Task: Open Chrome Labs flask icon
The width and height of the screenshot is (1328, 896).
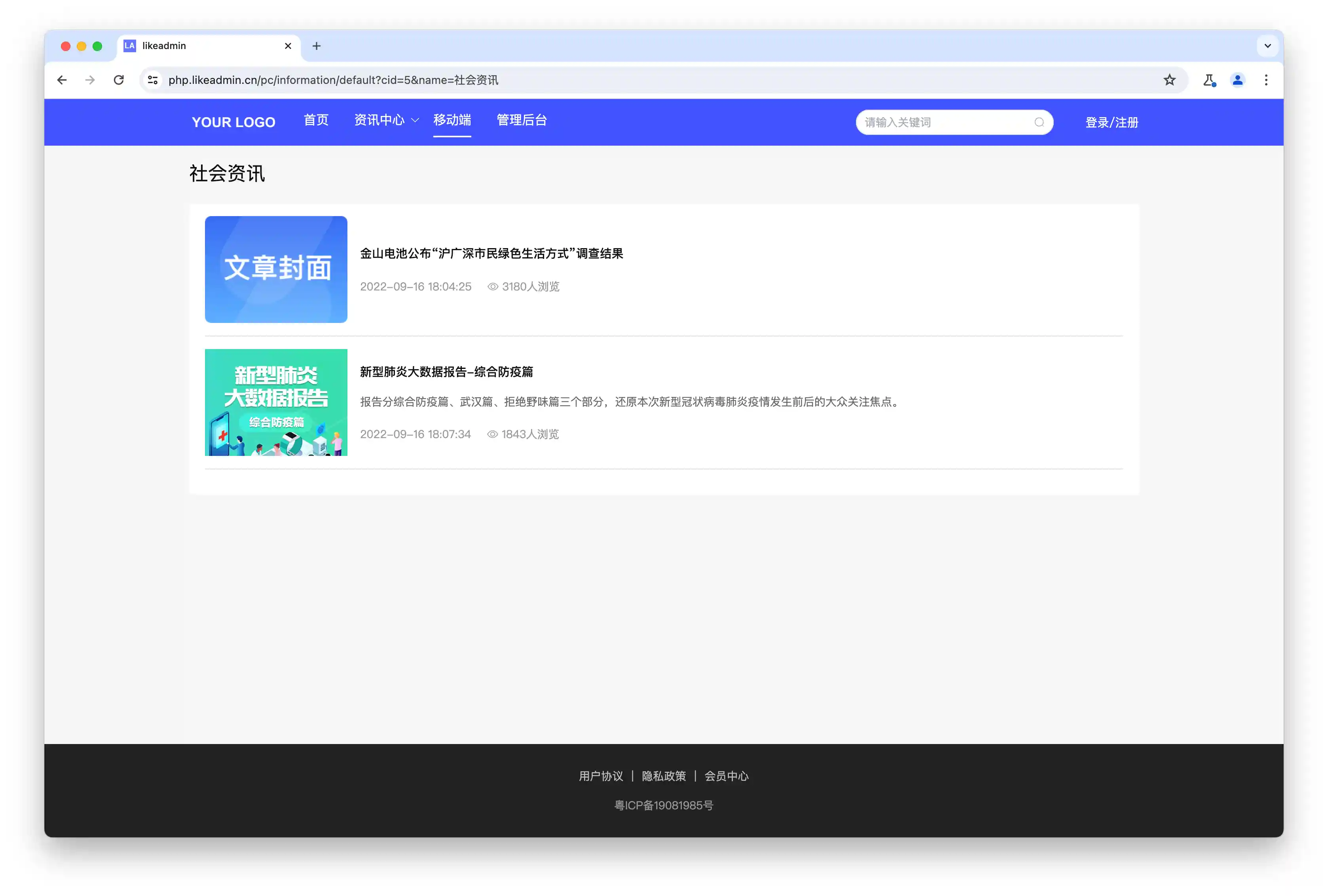Action: click(x=1208, y=80)
